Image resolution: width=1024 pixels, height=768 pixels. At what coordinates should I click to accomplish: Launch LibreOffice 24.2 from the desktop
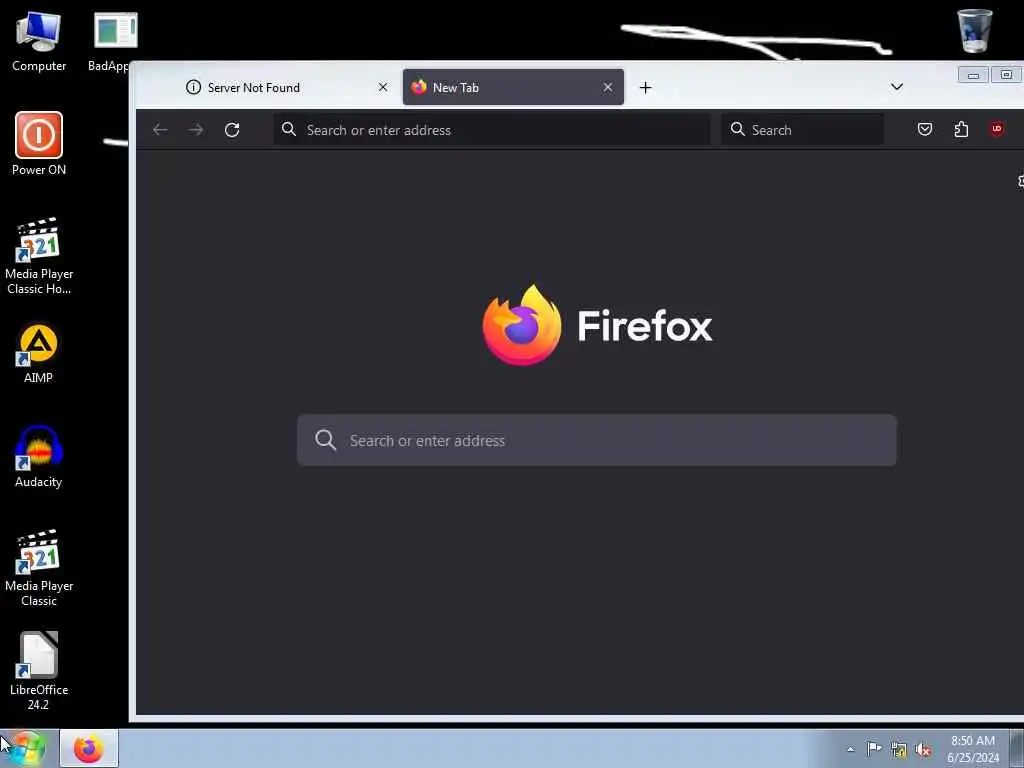tap(39, 671)
